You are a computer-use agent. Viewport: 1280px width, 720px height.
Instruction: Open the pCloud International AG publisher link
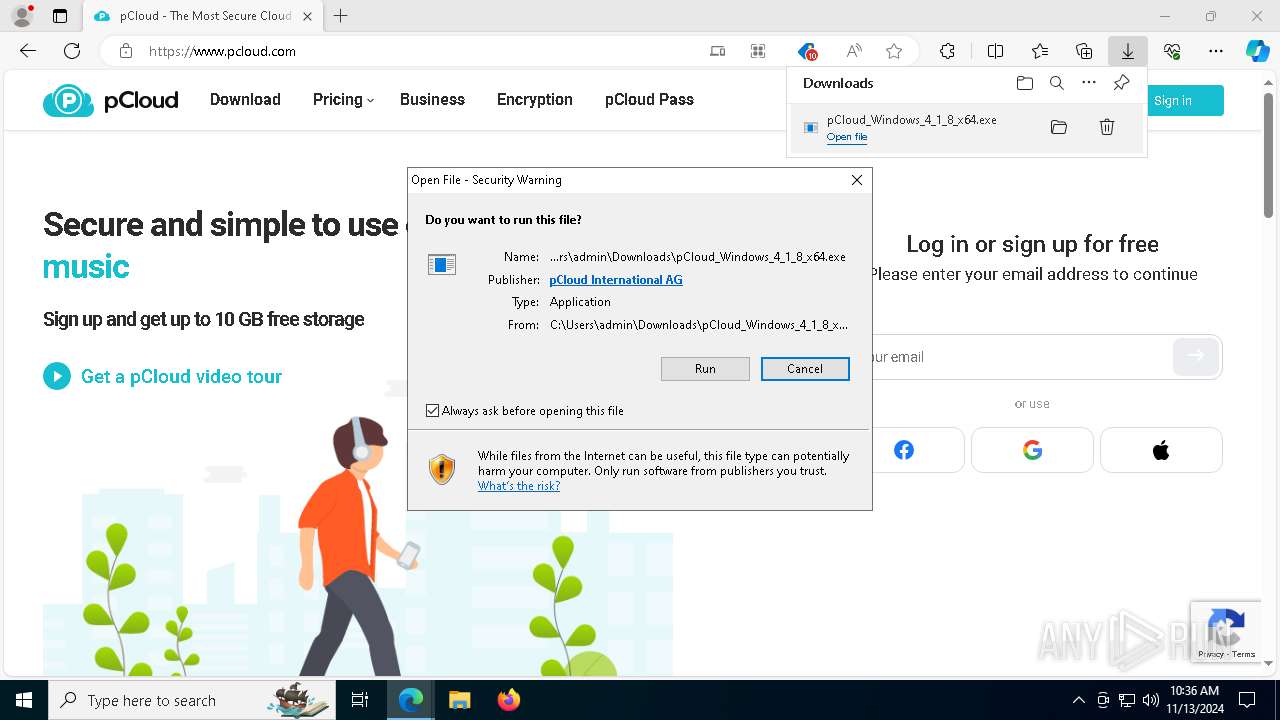[616, 280]
